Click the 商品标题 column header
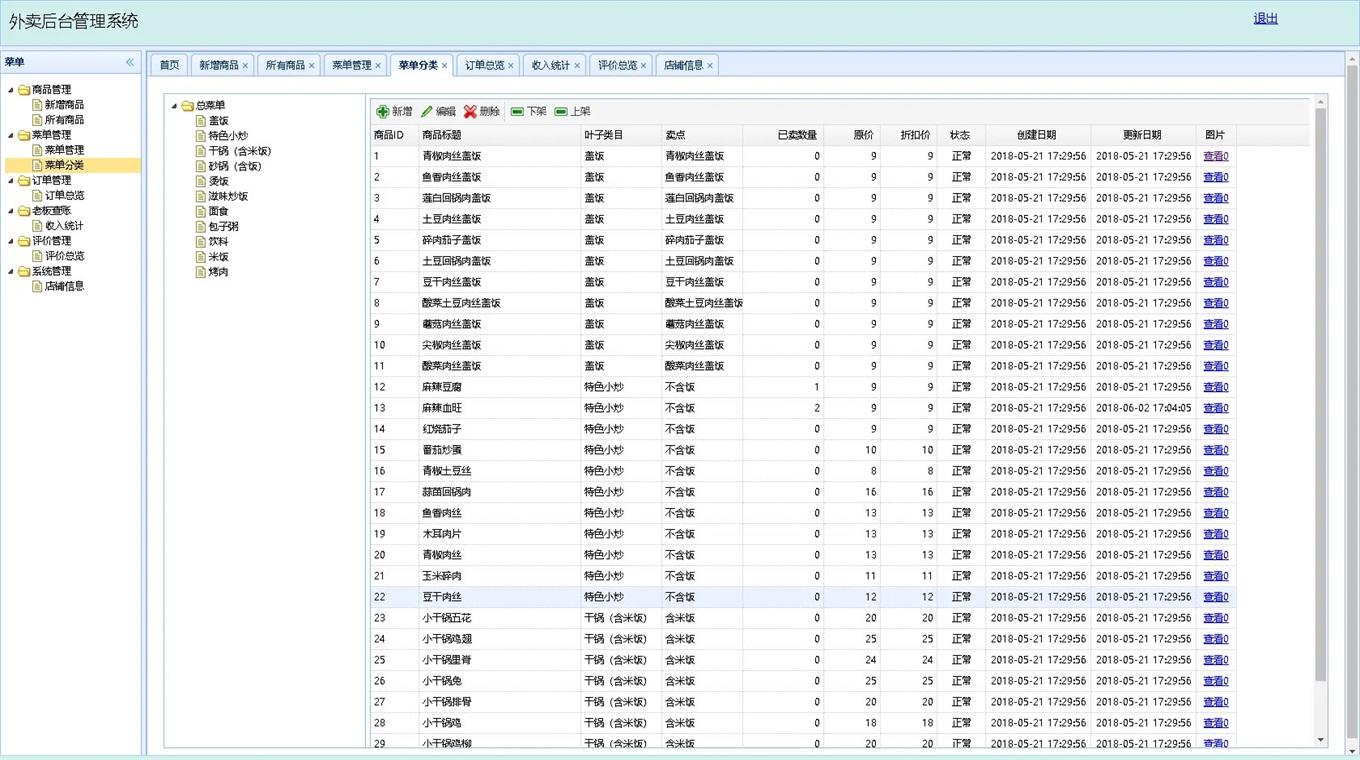Image resolution: width=1360 pixels, height=760 pixels. pos(500,135)
